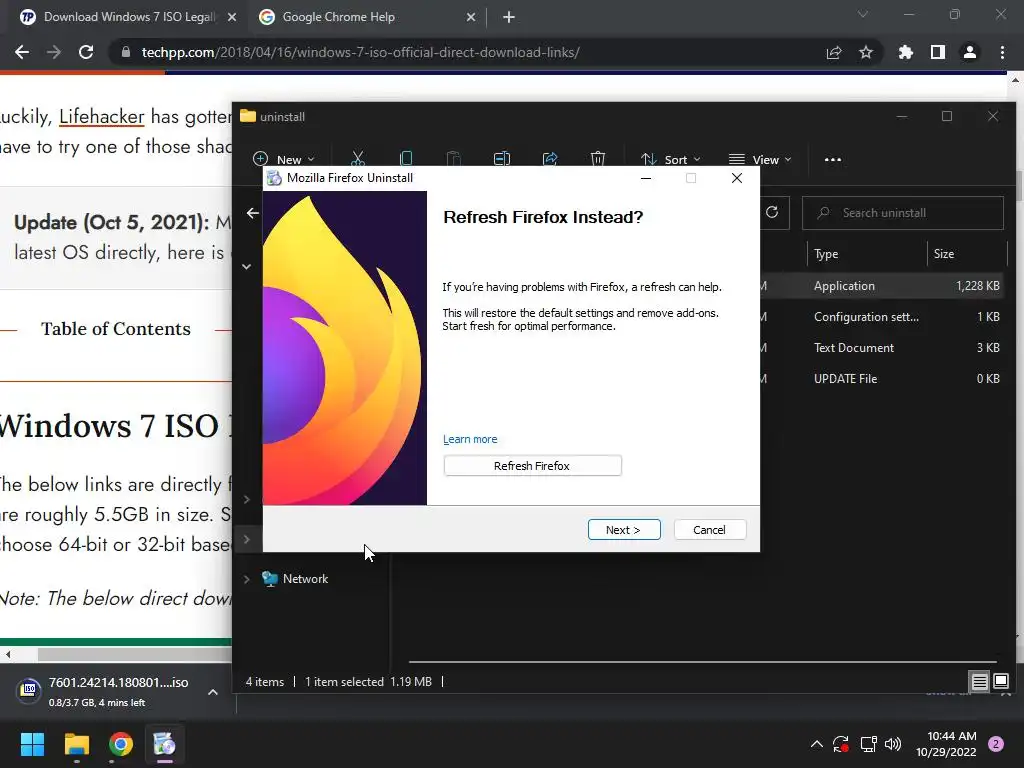This screenshot has height=768, width=1024.
Task: Open File Explorer from taskbar
Action: [x=76, y=744]
